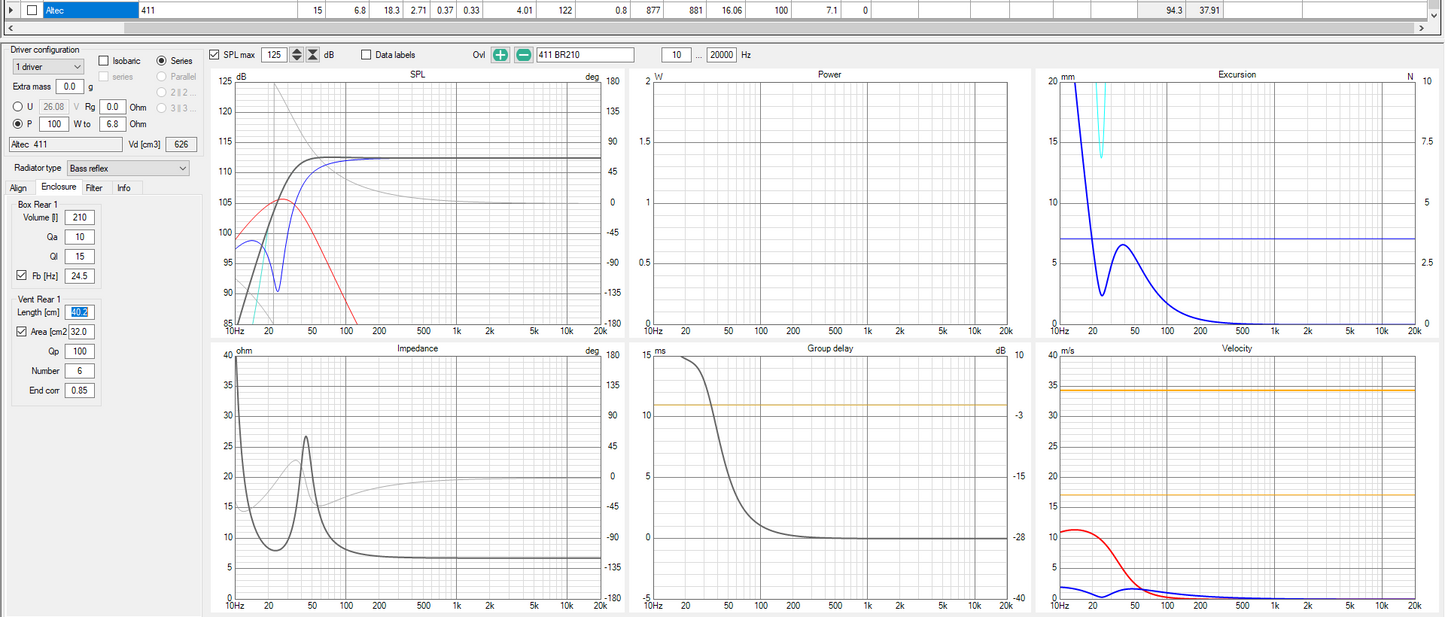Click the overlay name field 411 BR210
The height and width of the screenshot is (617, 1445).
tap(585, 55)
